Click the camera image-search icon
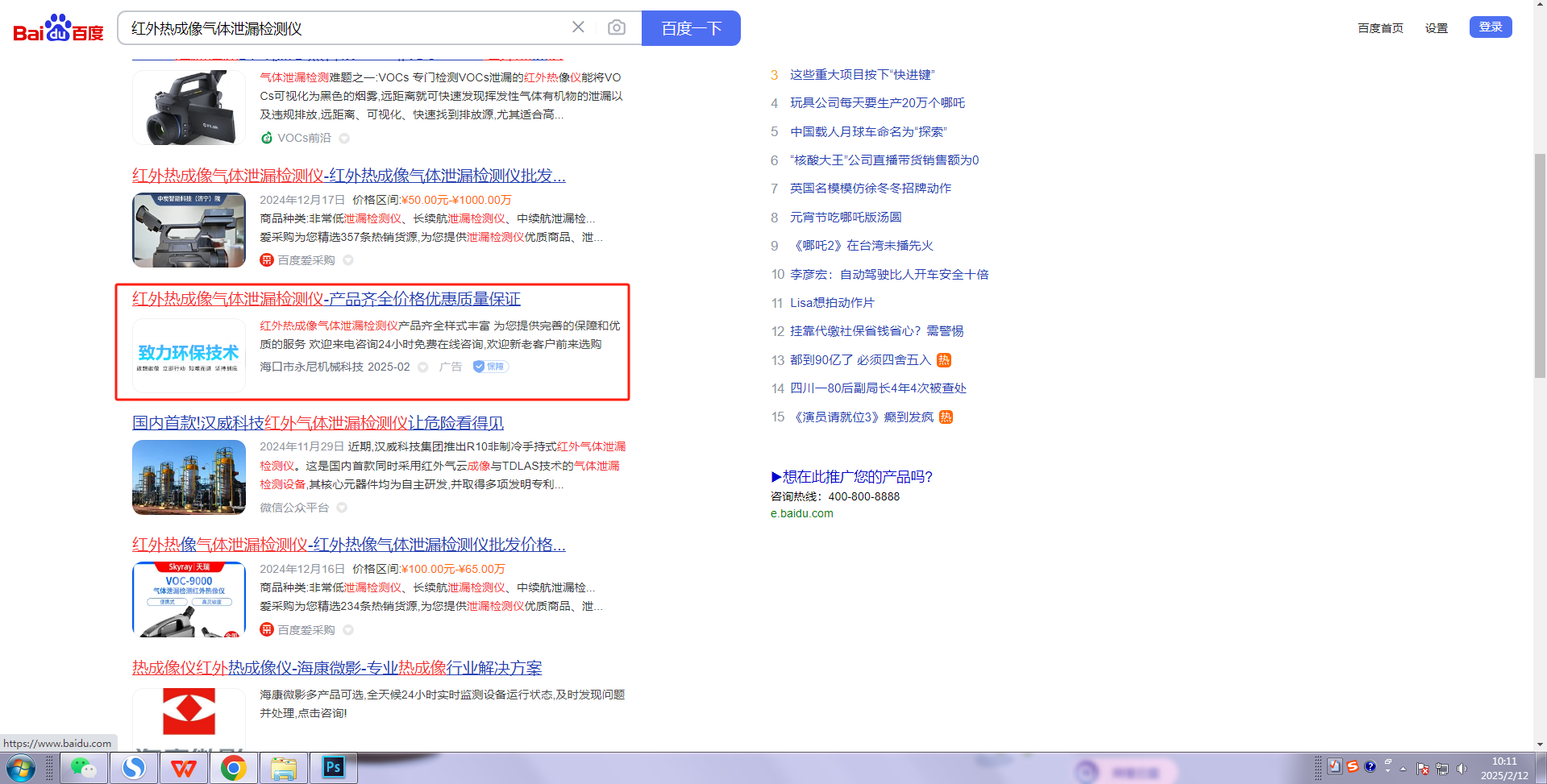This screenshot has width=1547, height=784. tap(616, 28)
